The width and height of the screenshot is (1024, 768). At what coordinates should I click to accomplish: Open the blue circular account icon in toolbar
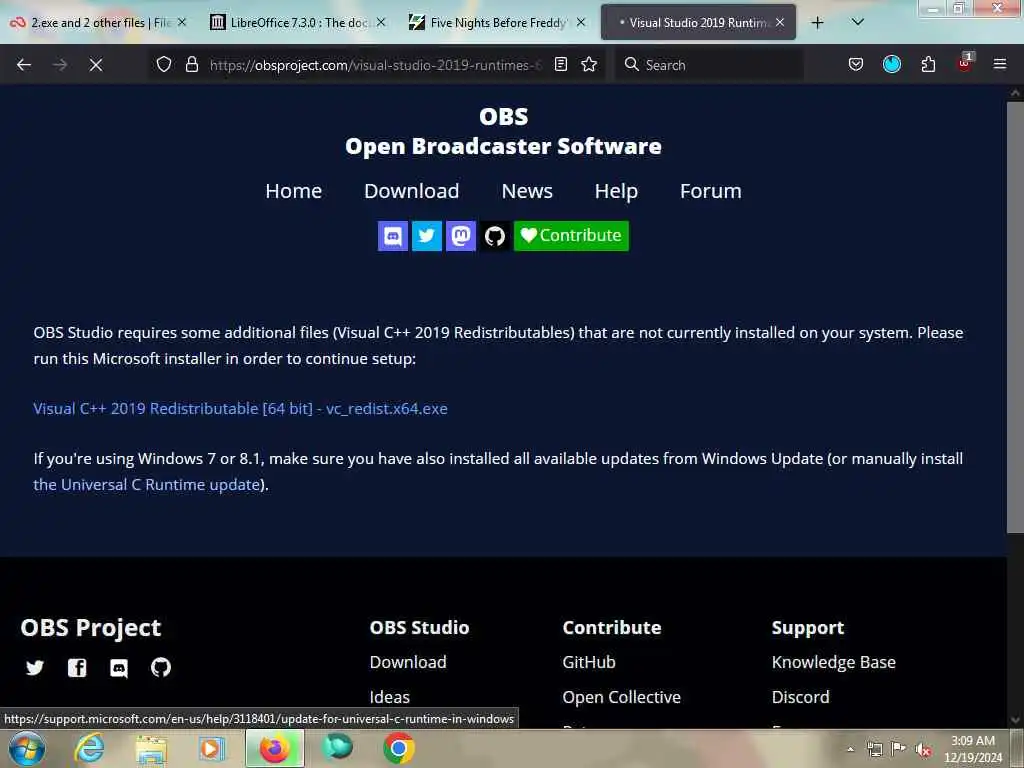891,64
